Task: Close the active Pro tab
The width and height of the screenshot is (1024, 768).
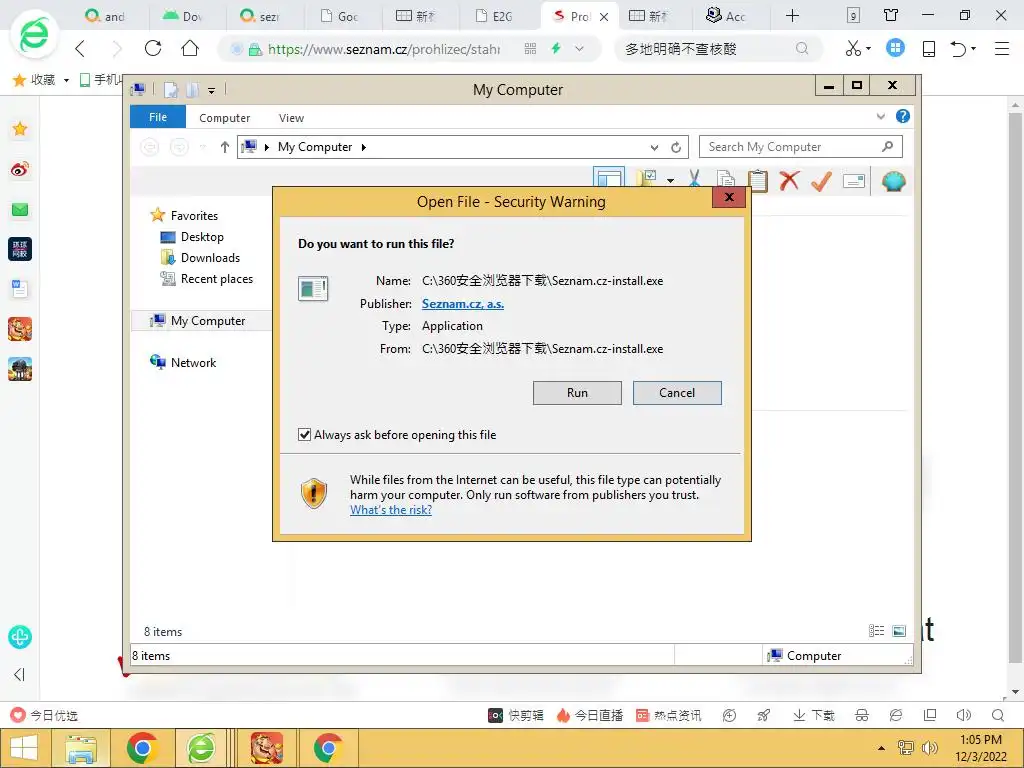Action: [x=604, y=17]
